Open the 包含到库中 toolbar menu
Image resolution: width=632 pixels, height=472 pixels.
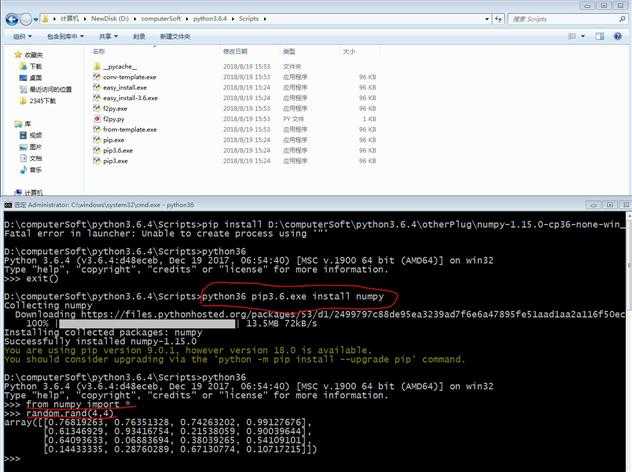pos(65,36)
